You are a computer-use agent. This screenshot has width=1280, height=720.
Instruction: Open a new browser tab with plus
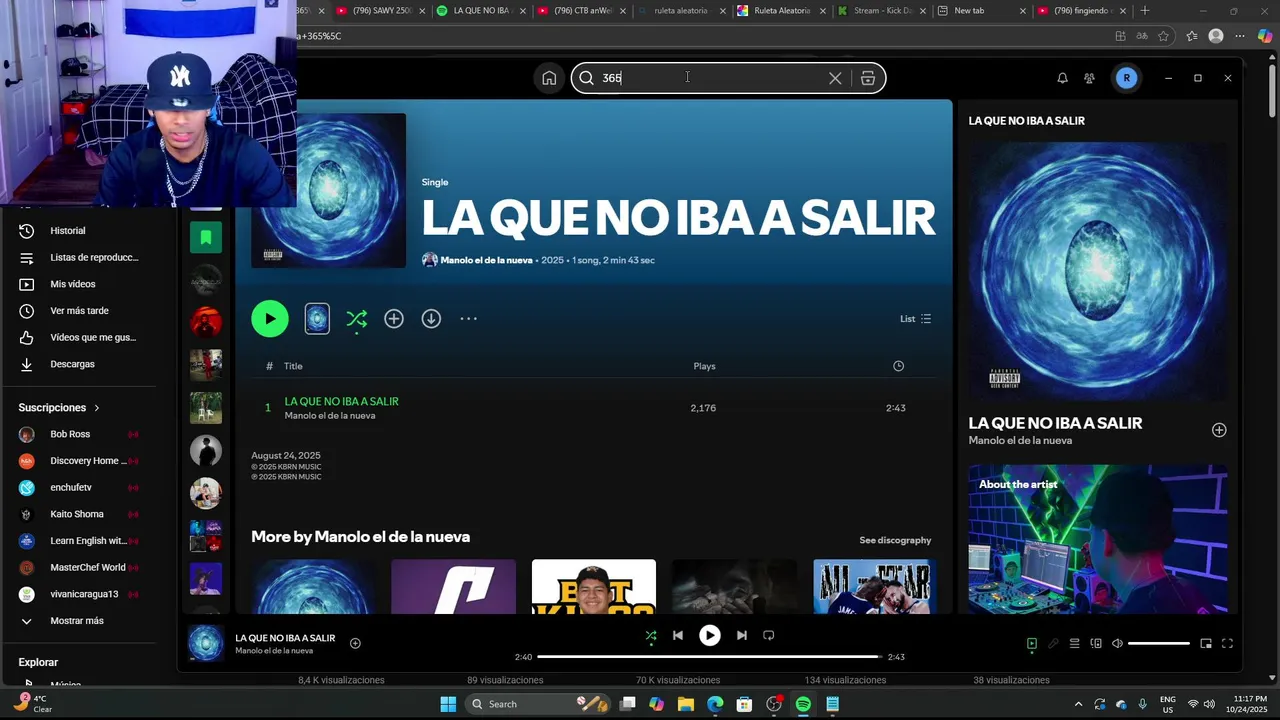coord(1145,11)
